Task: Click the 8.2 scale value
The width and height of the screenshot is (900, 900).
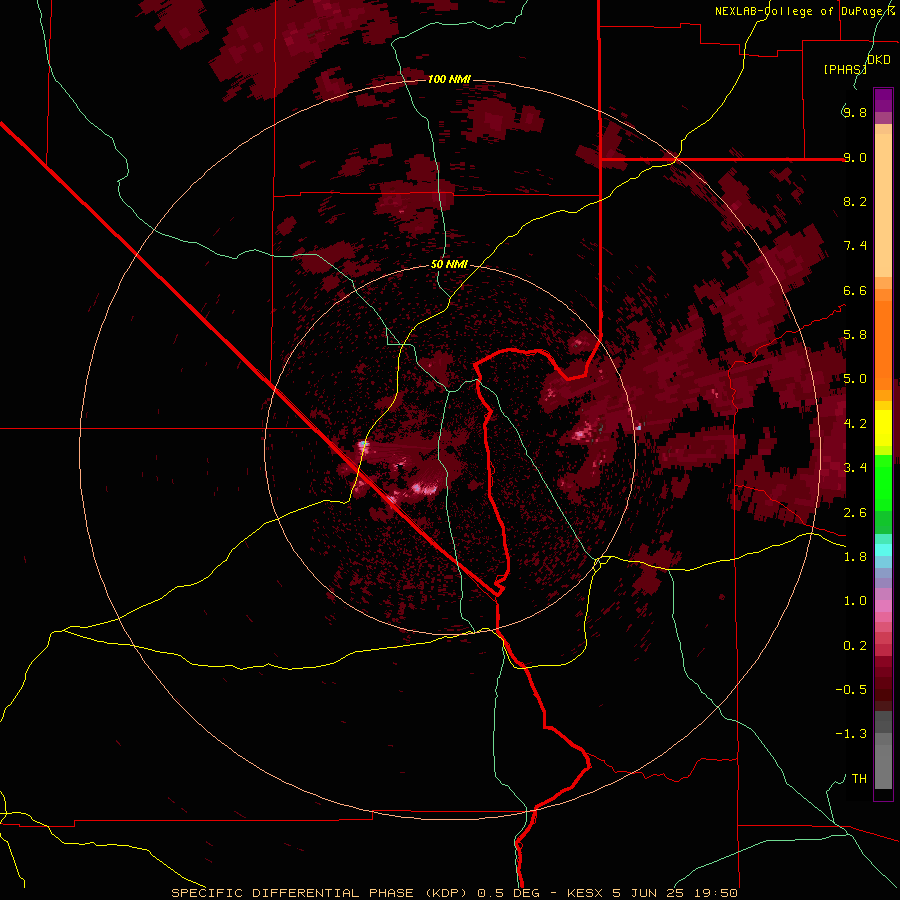Action: [855, 201]
